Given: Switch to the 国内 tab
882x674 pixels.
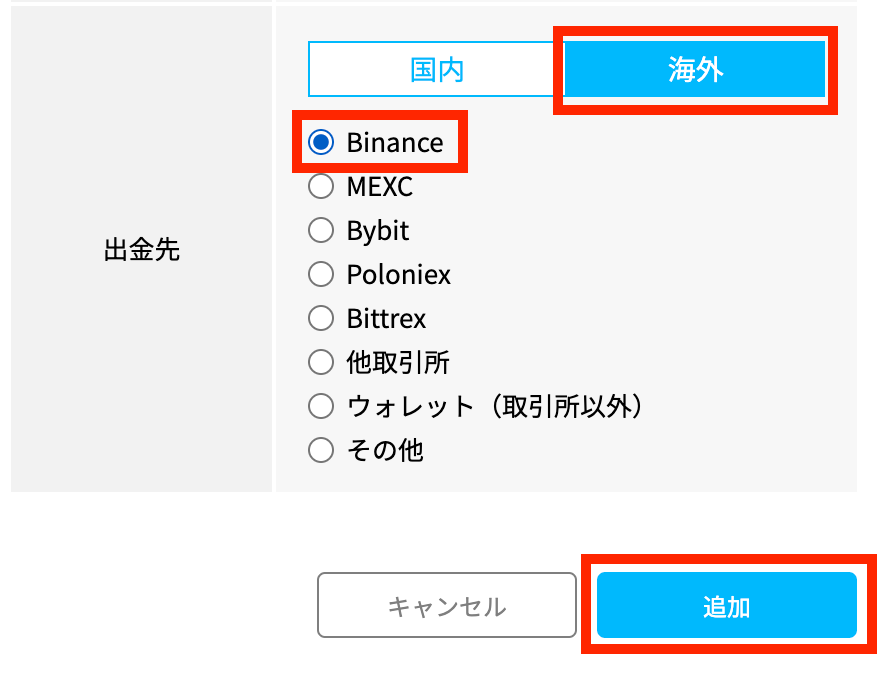Looking at the screenshot, I should 437,69.
